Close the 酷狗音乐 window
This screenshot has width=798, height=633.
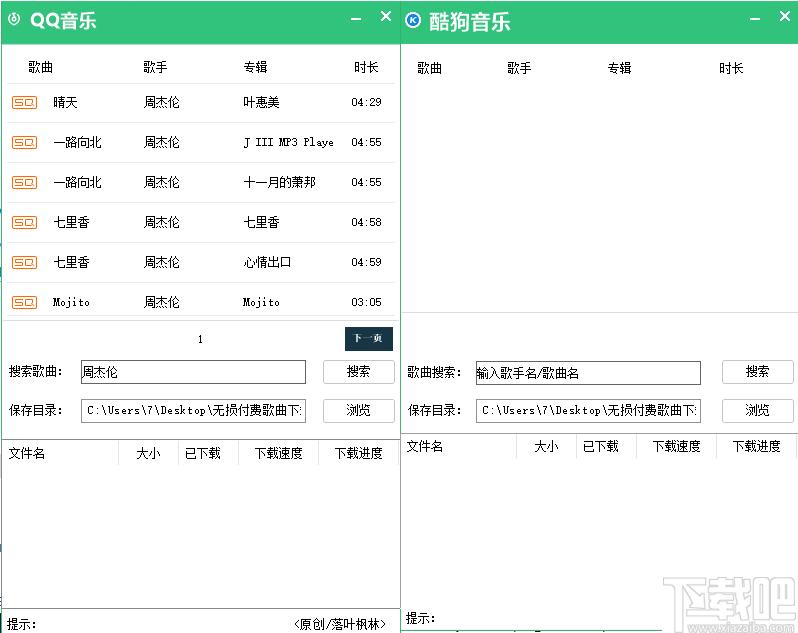785,16
